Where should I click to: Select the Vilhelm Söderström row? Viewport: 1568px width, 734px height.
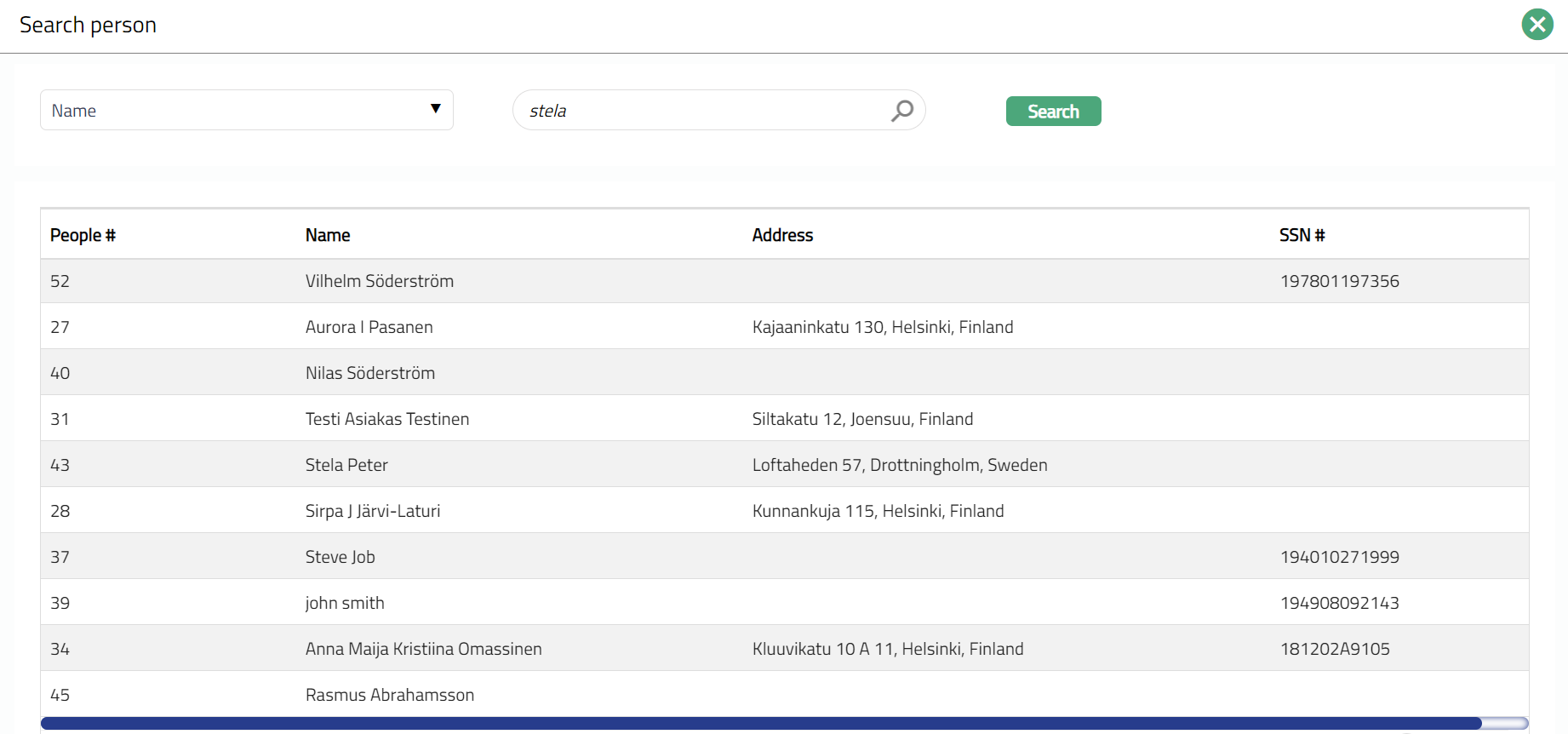point(380,281)
